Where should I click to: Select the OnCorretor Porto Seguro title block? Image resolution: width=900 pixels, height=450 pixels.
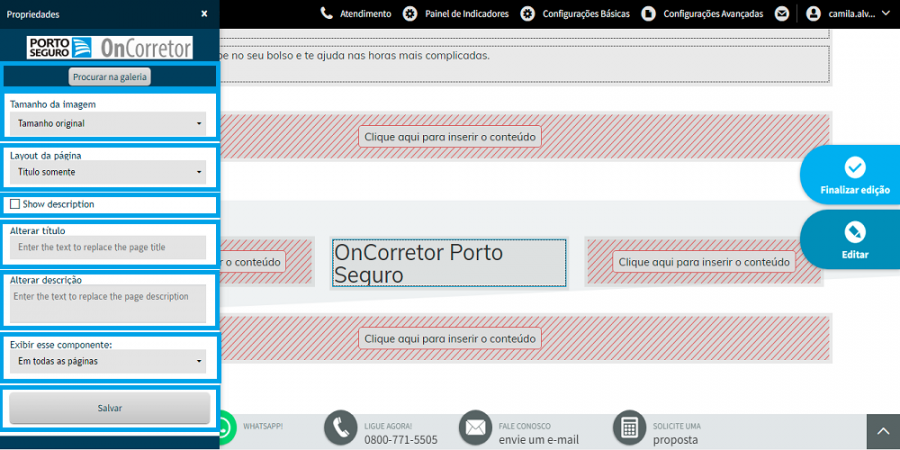(449, 263)
